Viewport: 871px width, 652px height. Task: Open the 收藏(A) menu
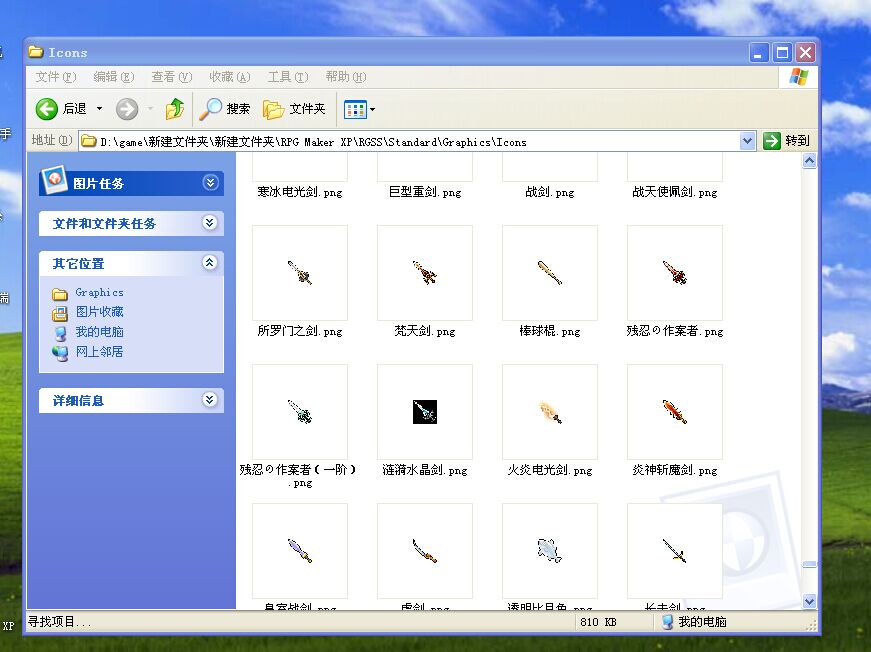coord(229,77)
